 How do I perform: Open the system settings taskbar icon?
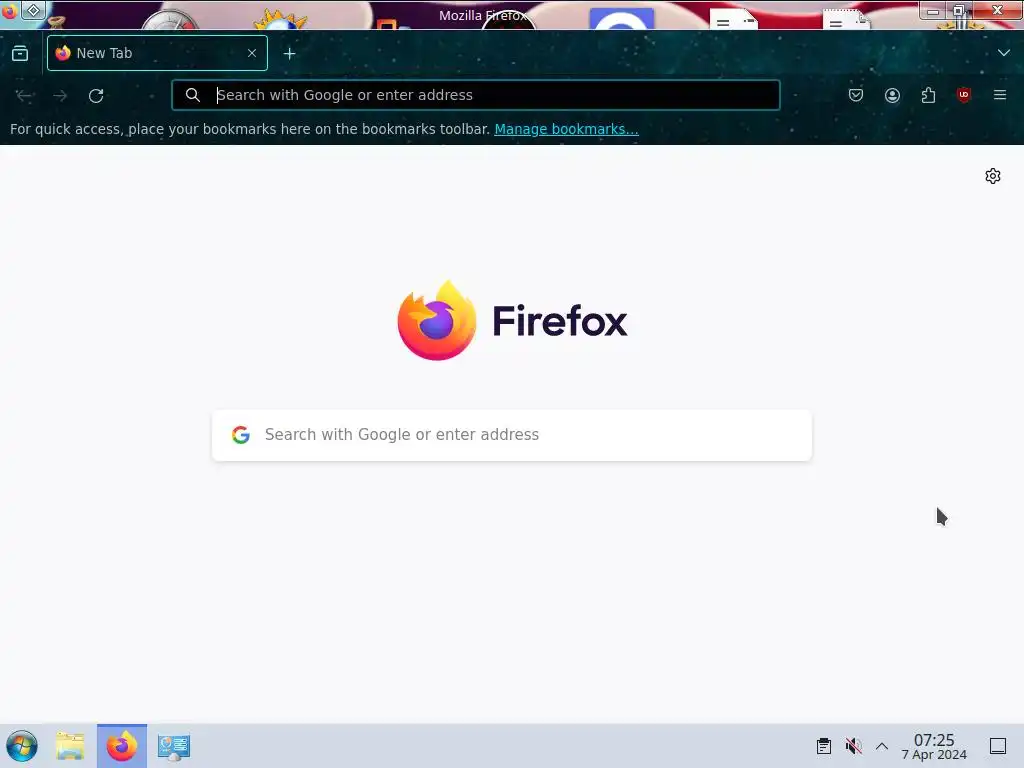(174, 746)
